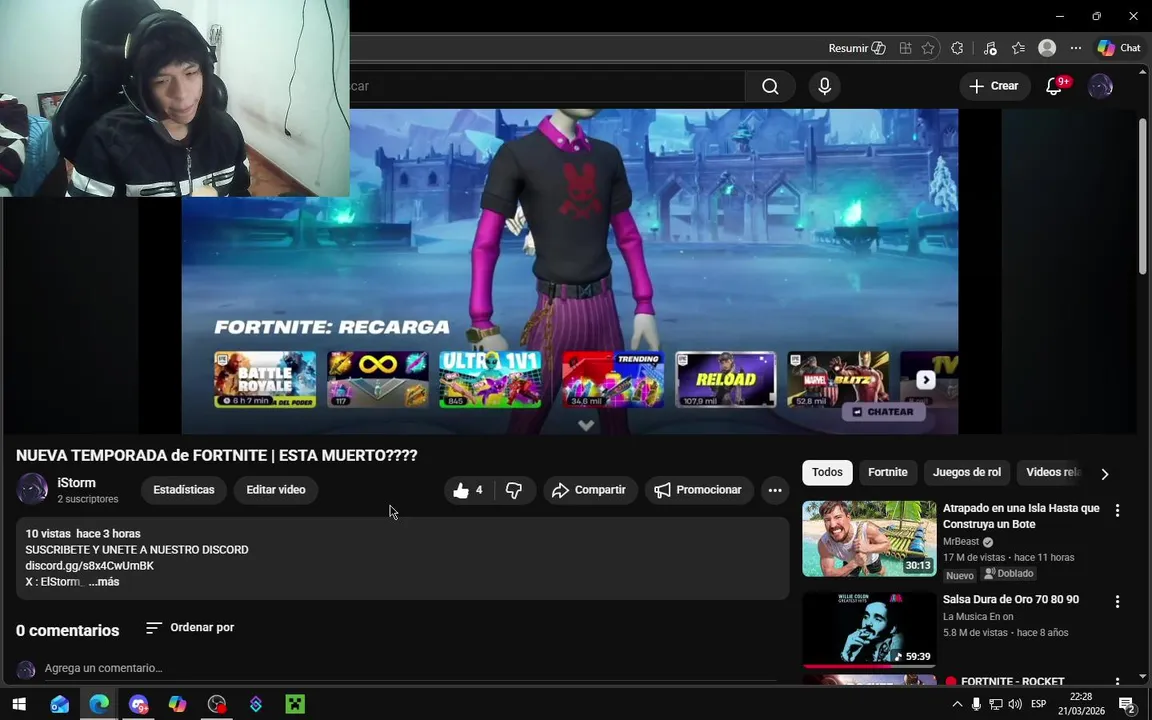This screenshot has width=1152, height=720.
Task: Click the Agrega un comentario field
Action: pyautogui.click(x=410, y=669)
